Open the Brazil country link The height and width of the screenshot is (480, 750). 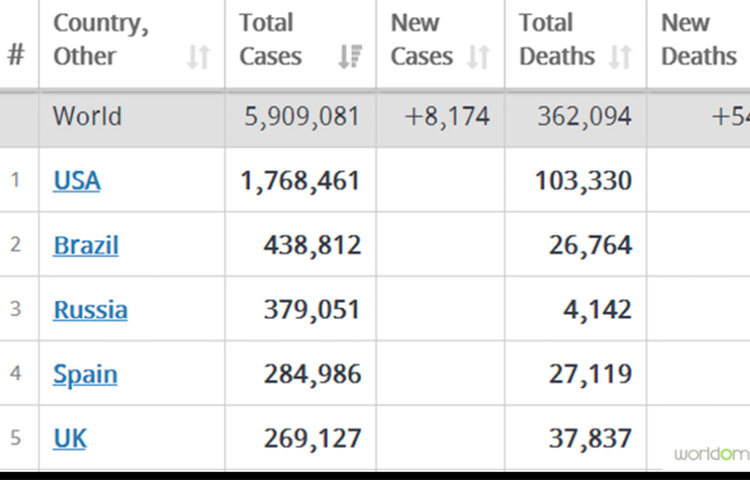click(86, 245)
